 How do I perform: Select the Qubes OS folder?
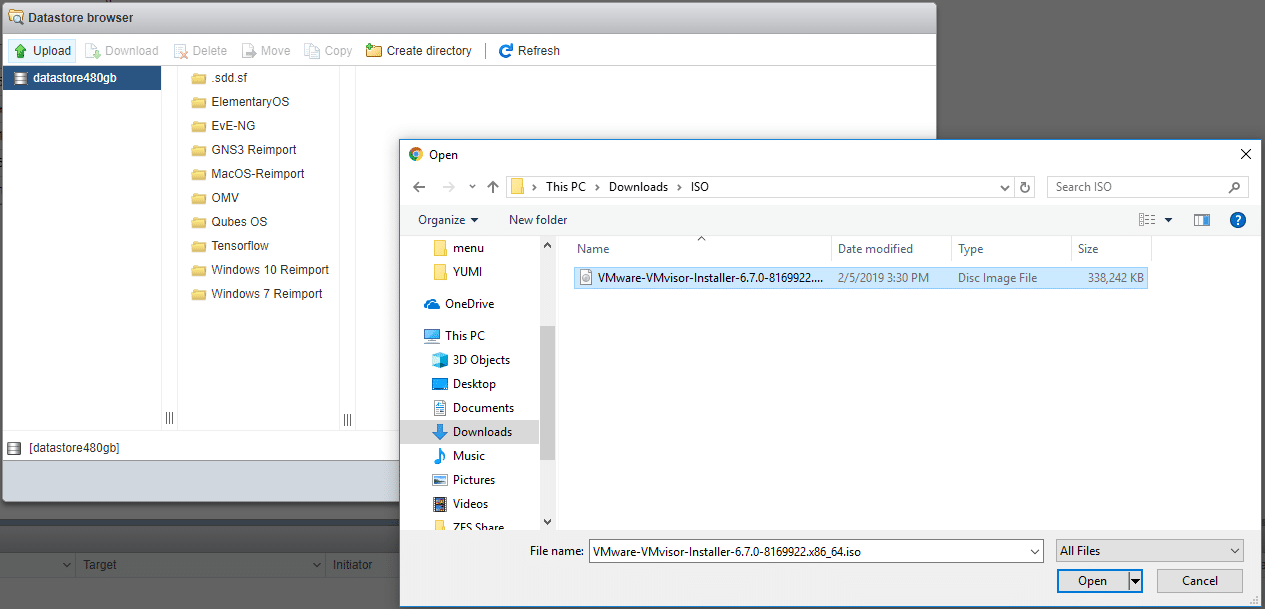(229, 222)
